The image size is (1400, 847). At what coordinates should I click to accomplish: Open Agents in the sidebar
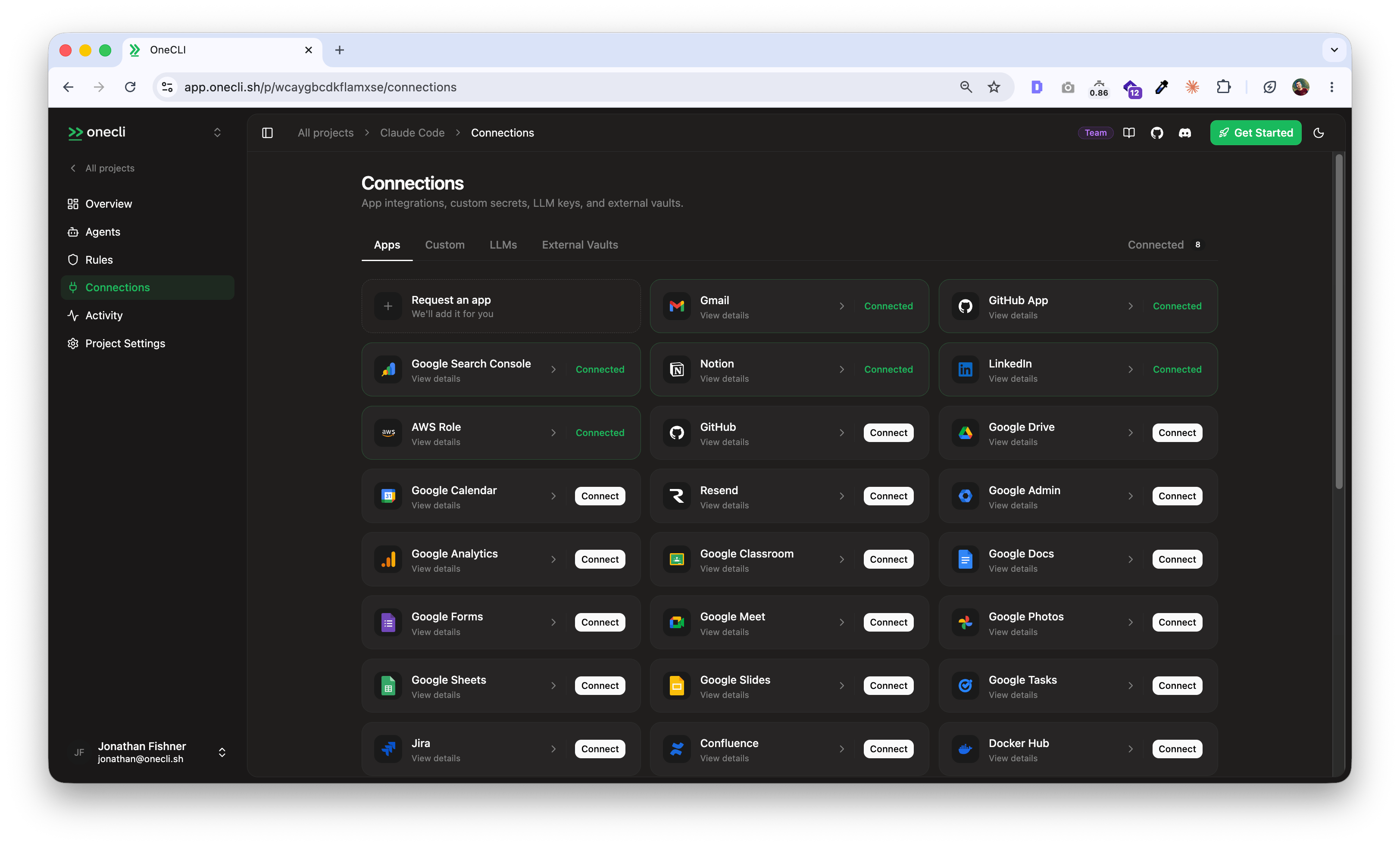coord(147,232)
